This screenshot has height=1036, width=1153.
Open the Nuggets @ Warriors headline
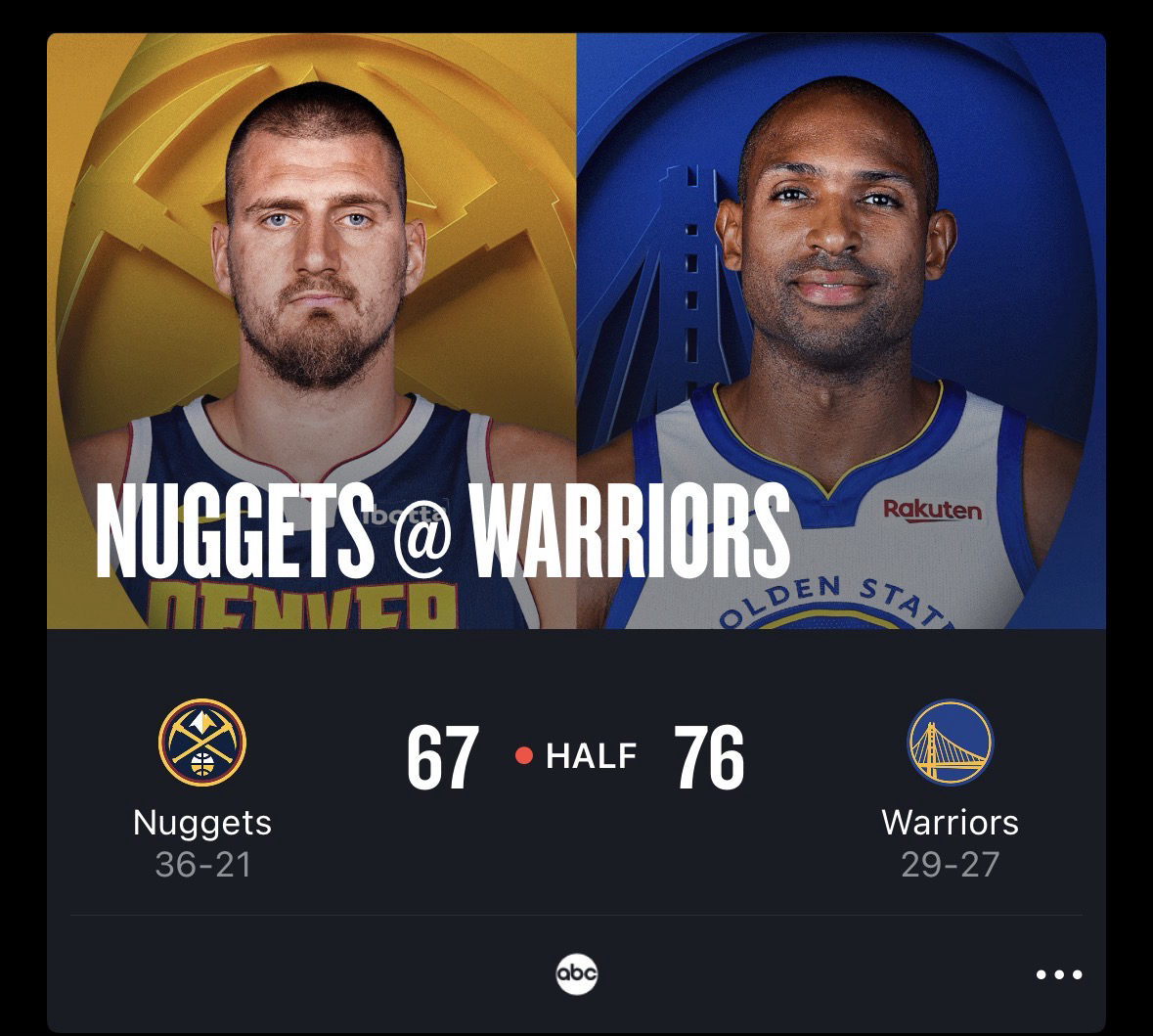(x=443, y=531)
